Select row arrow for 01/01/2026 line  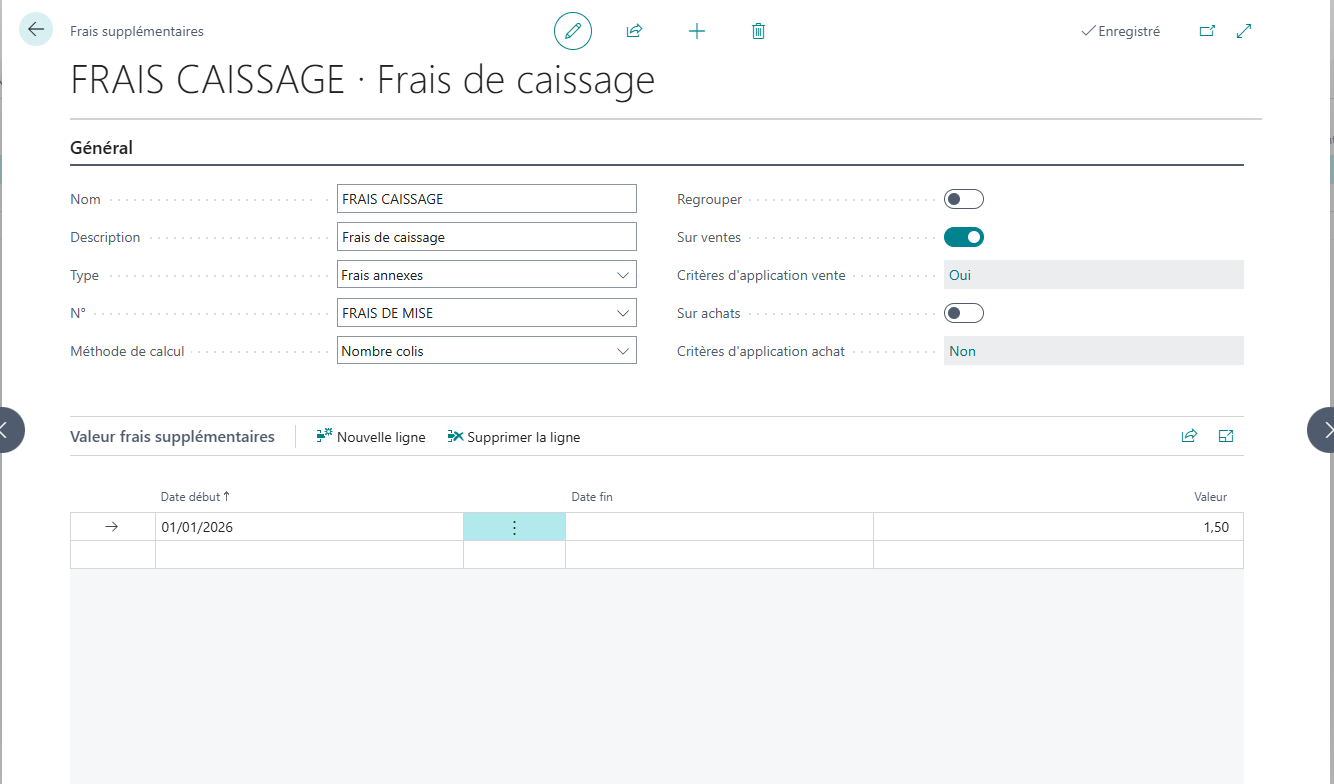coord(112,527)
